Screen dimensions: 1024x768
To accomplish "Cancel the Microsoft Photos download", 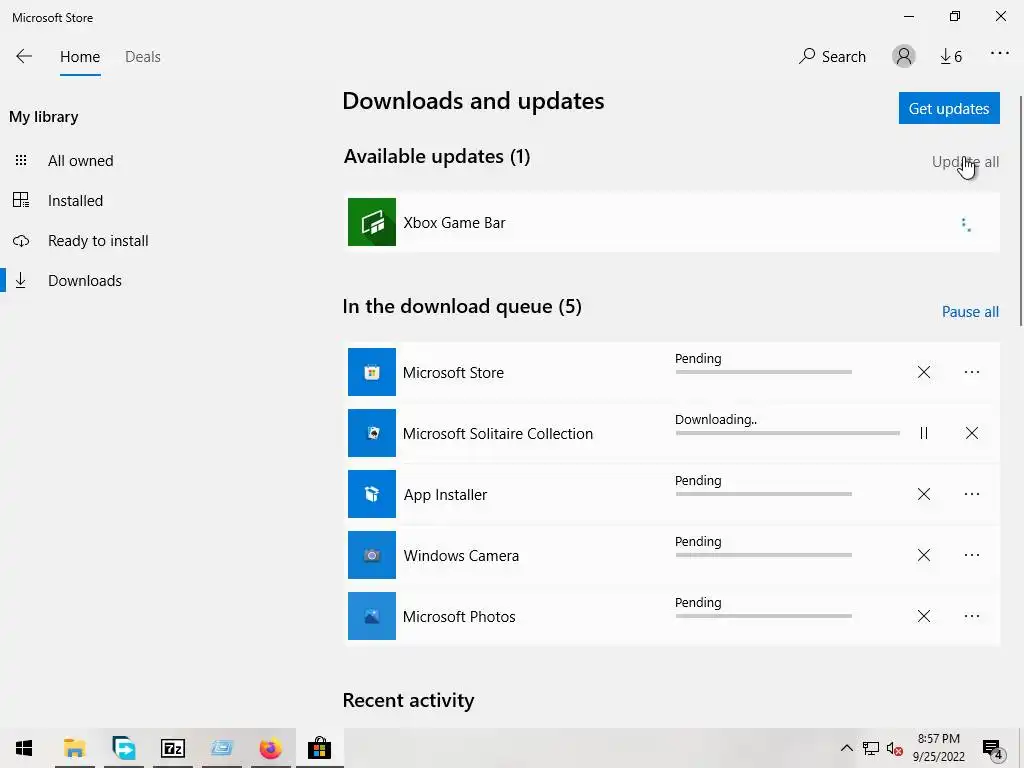I will click(923, 616).
